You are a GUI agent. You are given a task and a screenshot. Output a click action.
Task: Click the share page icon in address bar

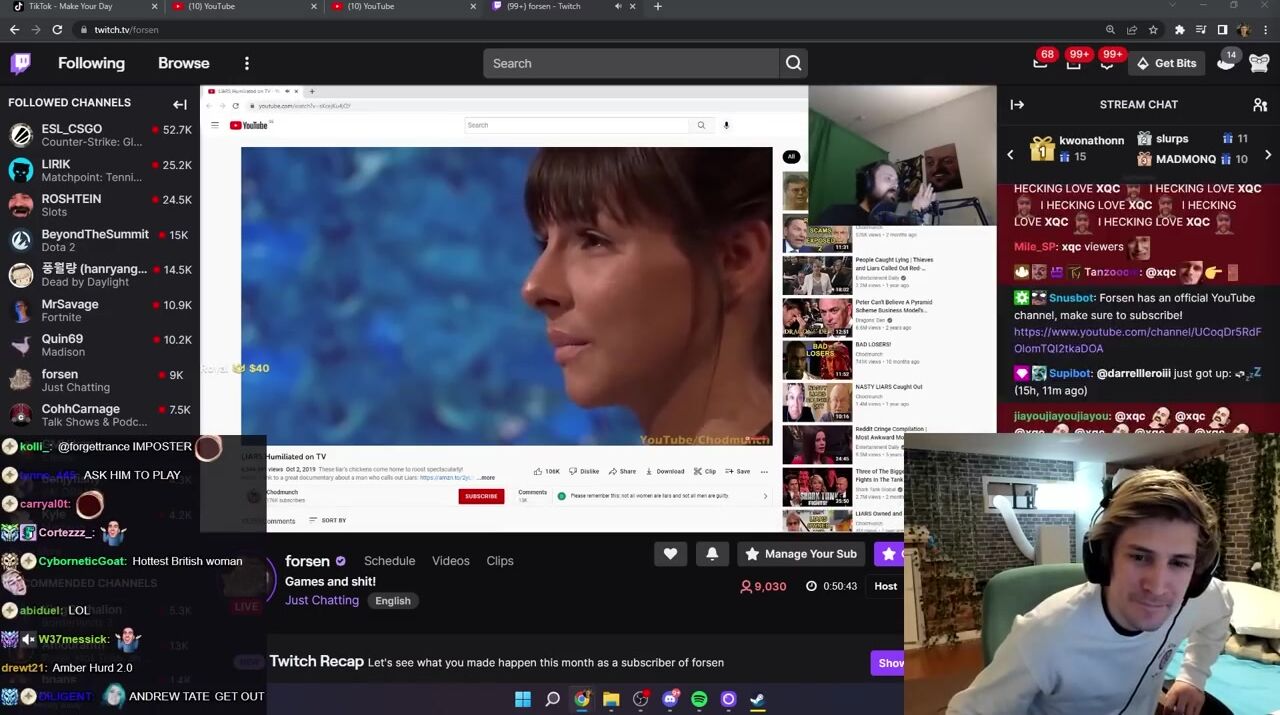1131,30
